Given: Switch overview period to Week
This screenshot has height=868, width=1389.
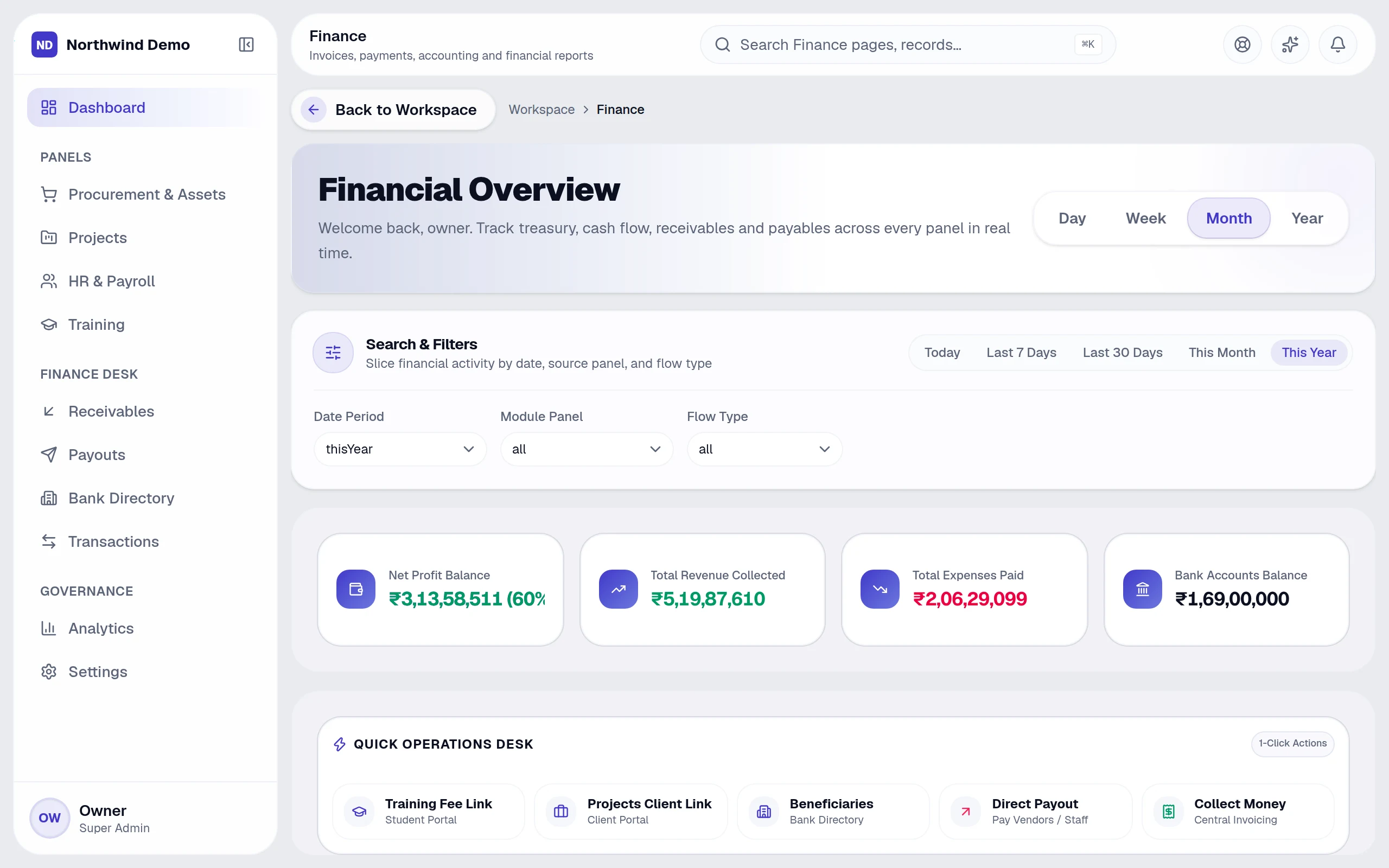Looking at the screenshot, I should pos(1145,218).
